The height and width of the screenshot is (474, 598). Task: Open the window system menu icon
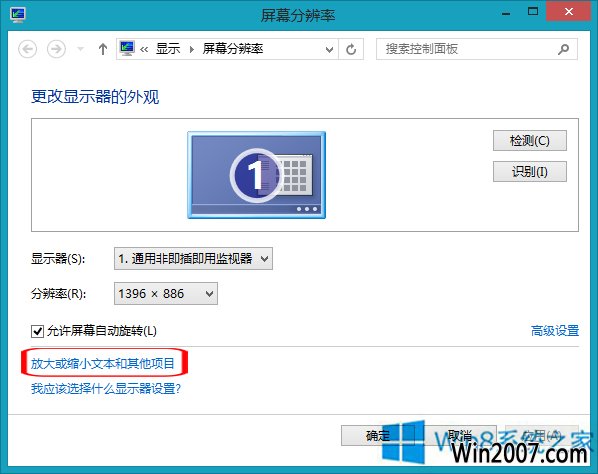[18, 15]
